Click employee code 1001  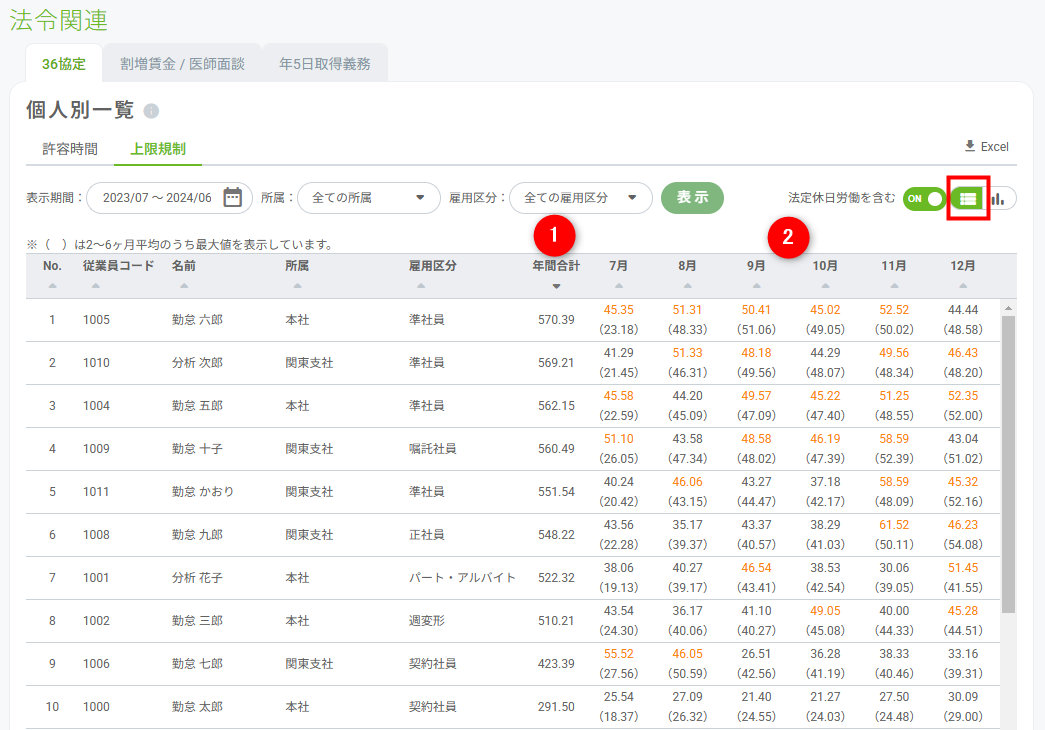tap(97, 578)
